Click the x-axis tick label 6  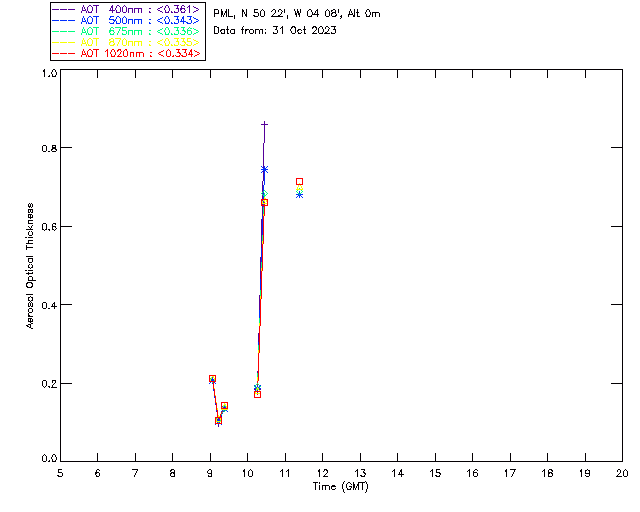(98, 473)
